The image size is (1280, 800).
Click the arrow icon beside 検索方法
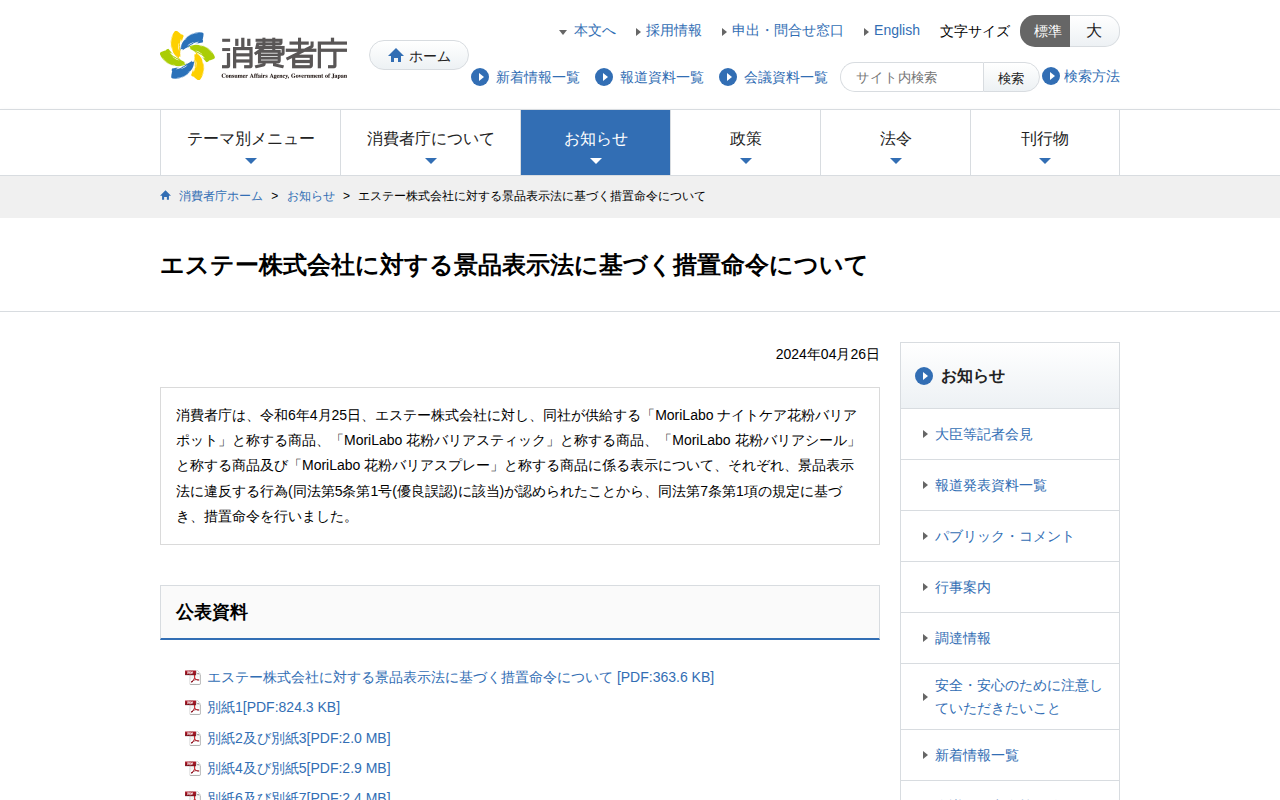click(1051, 76)
